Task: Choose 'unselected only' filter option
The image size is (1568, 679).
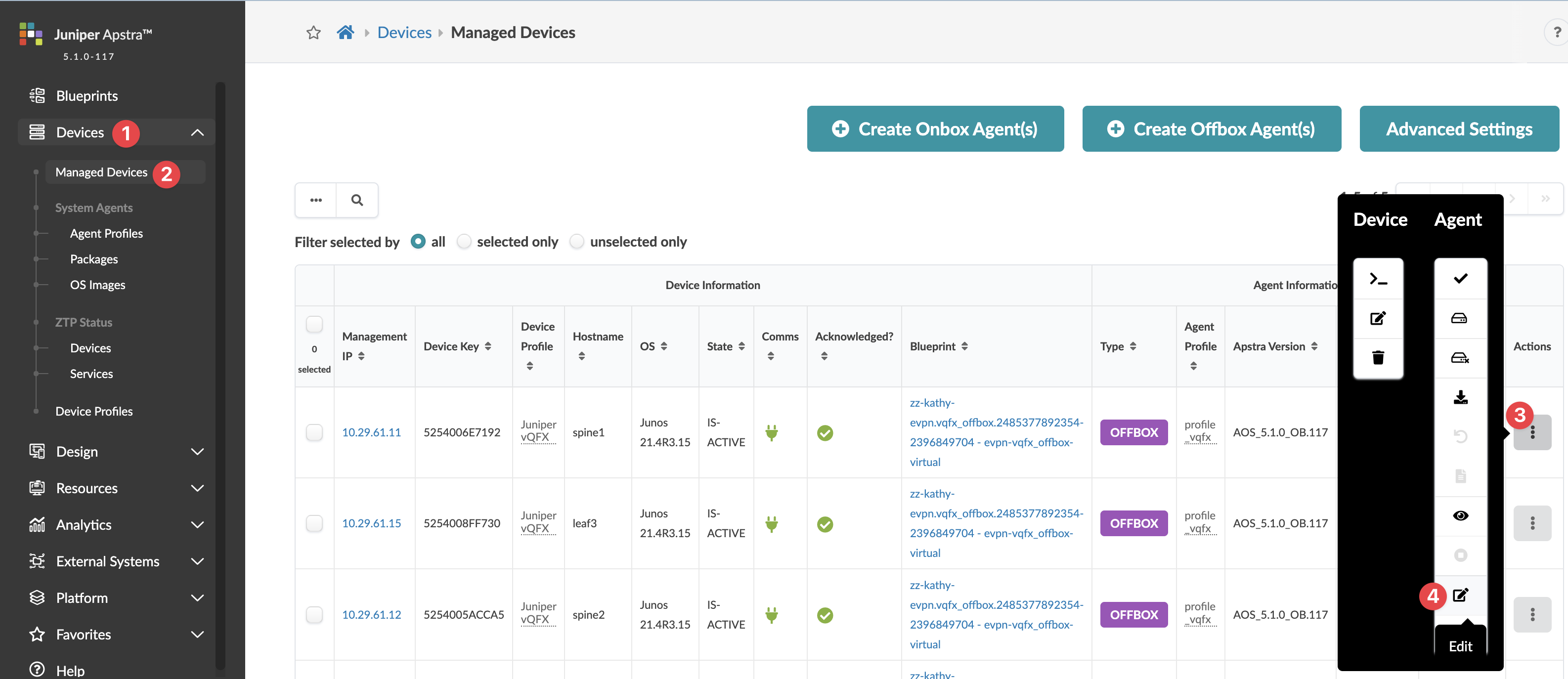Action: (576, 242)
